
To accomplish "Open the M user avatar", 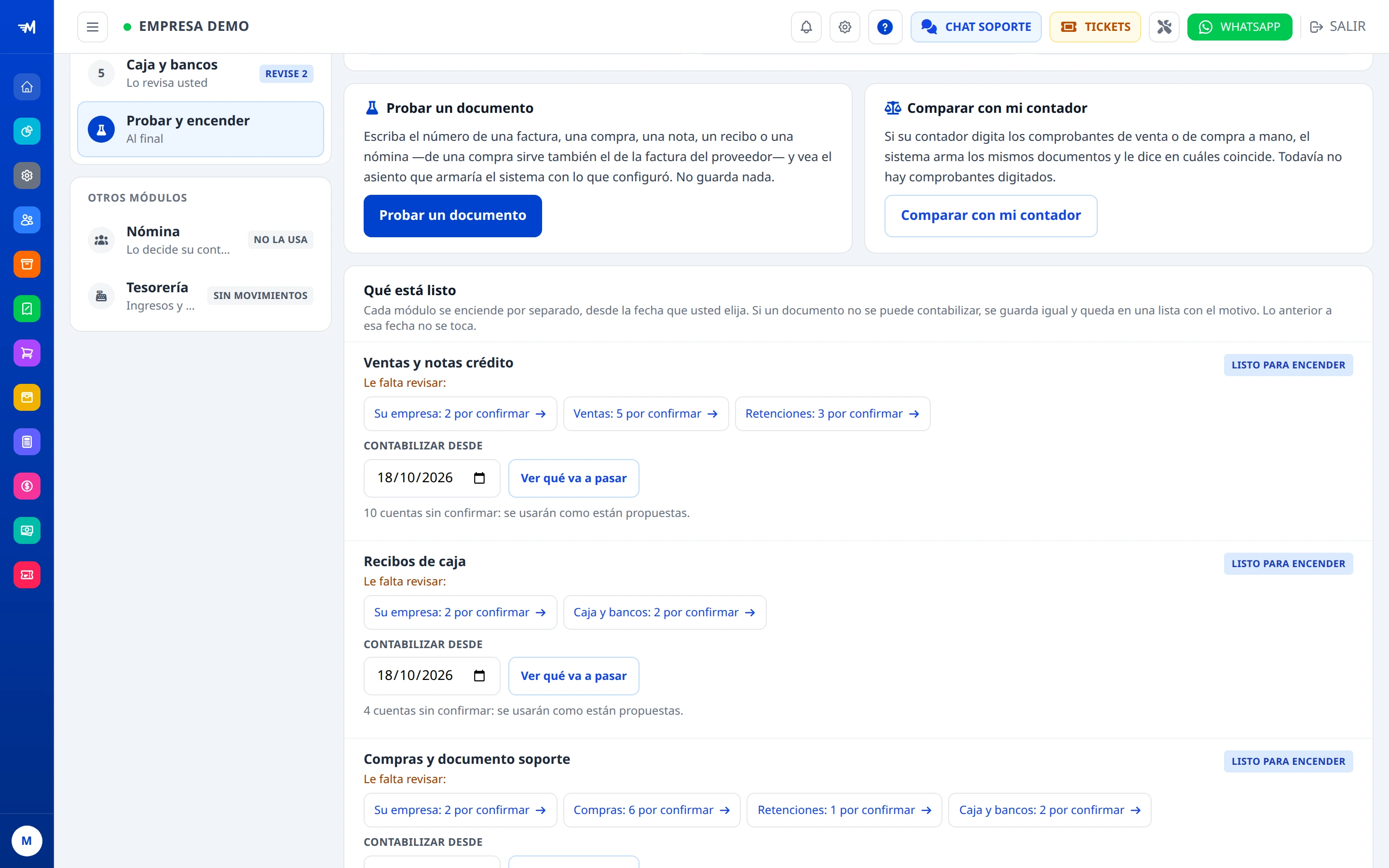I will click(x=27, y=841).
